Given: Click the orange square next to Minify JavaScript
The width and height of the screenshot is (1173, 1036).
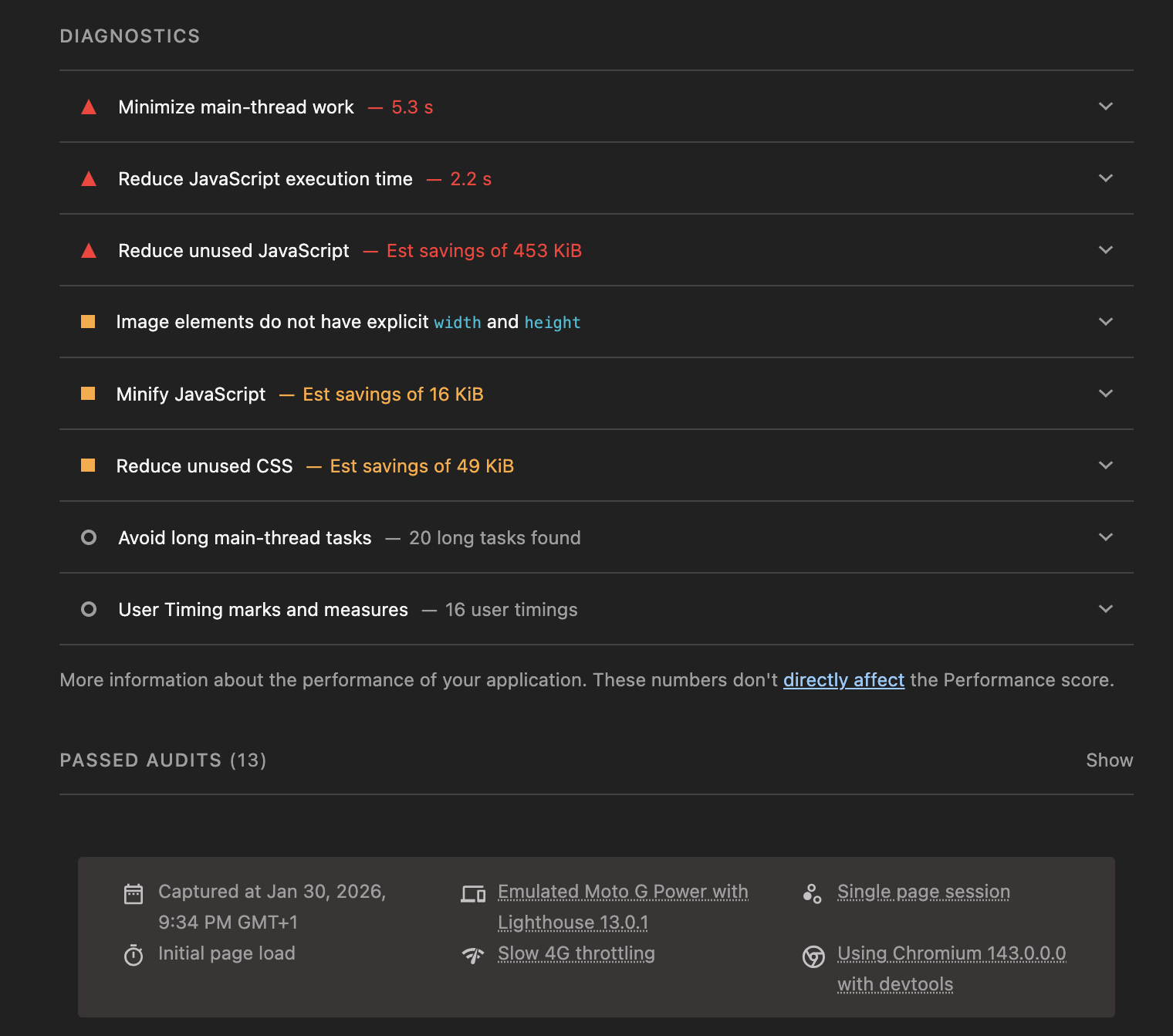Looking at the screenshot, I should 89,394.
